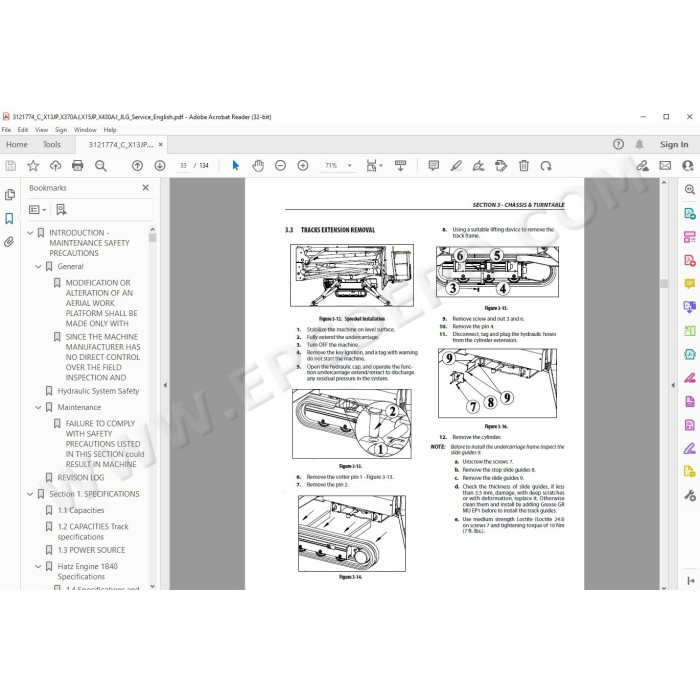Click the Sign In button

coord(674,145)
